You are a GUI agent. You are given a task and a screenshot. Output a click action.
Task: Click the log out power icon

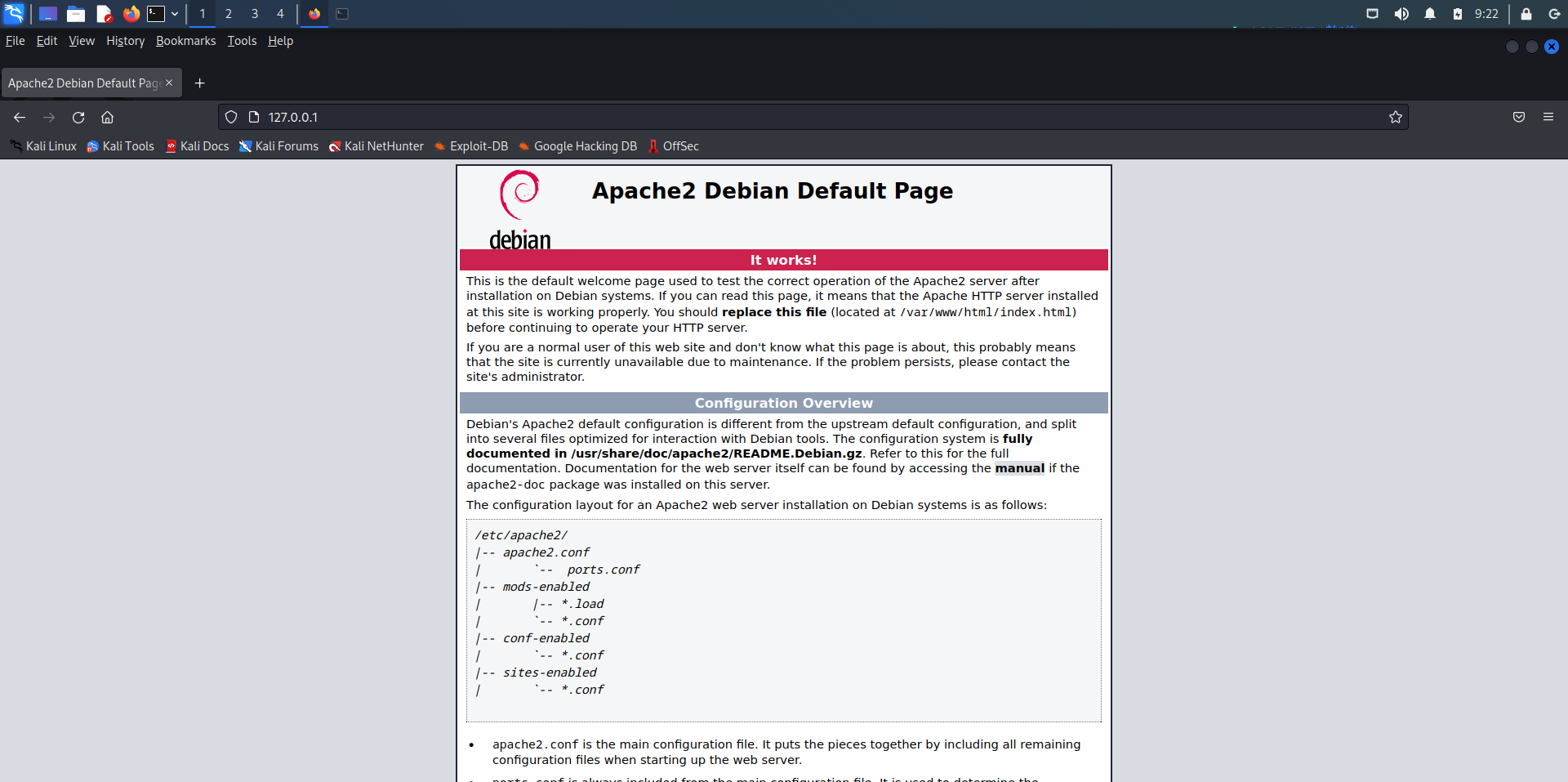pos(1554,14)
